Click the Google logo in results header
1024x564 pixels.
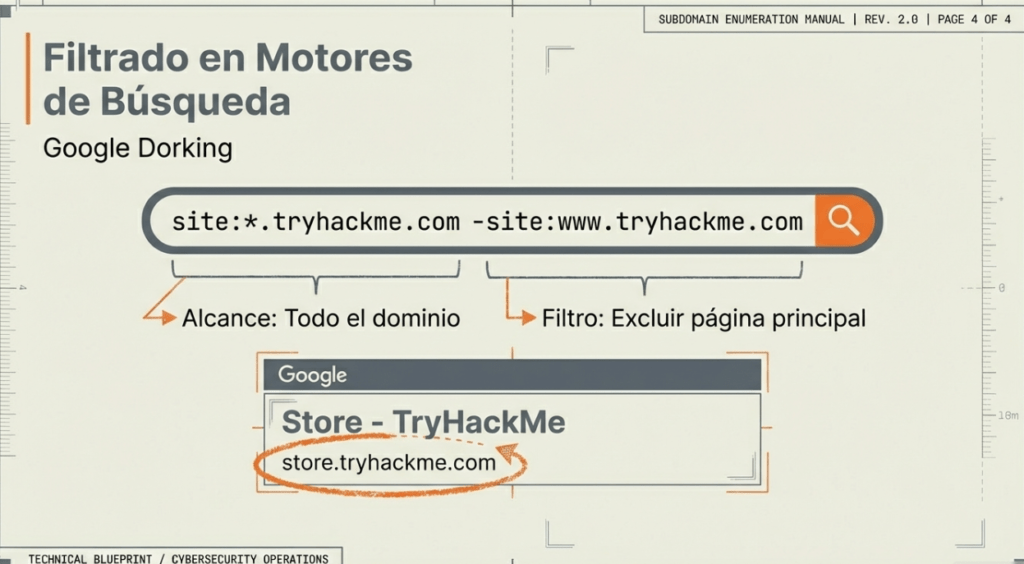[312, 375]
